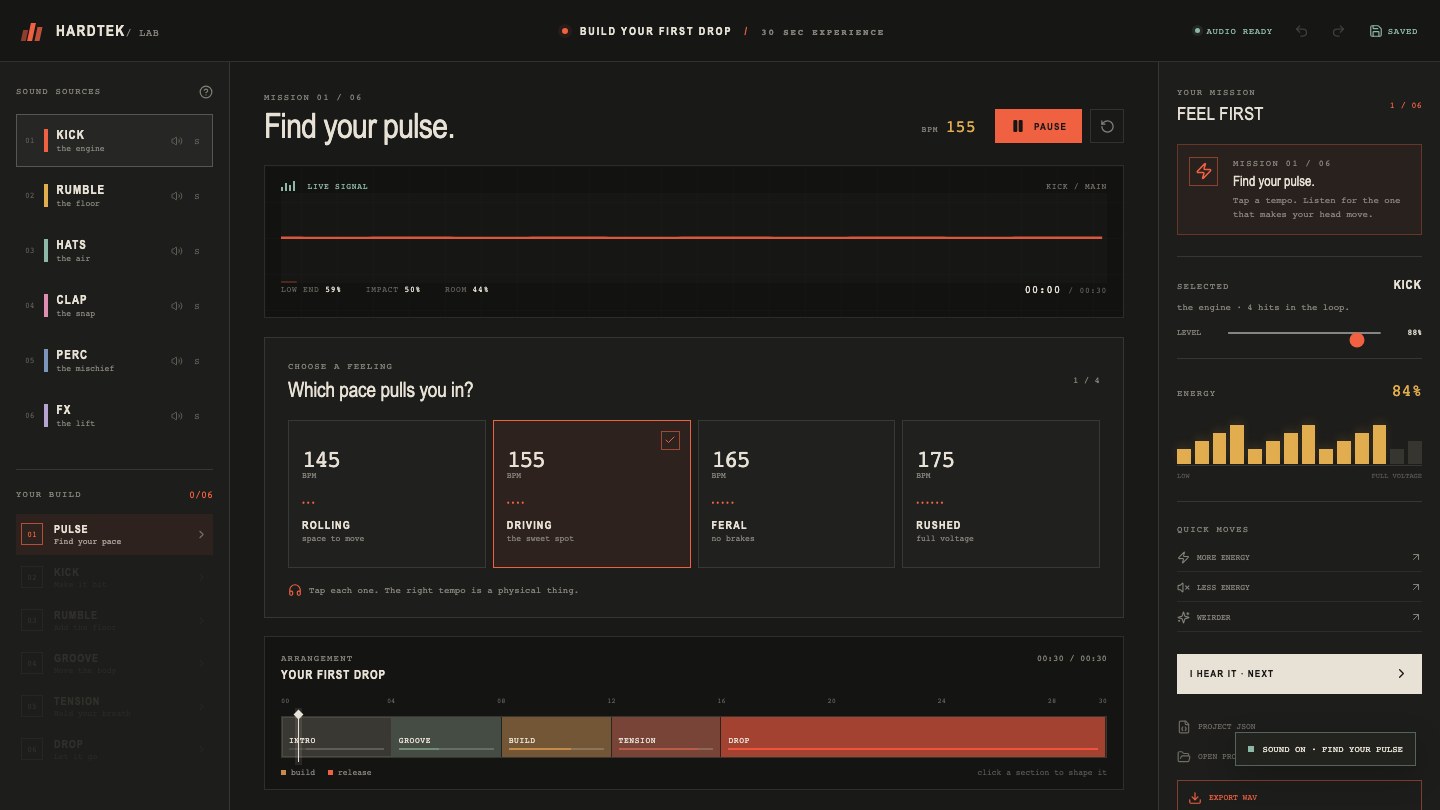Solo the KICK track
This screenshot has height=810, width=1440.
pyautogui.click(x=197, y=141)
